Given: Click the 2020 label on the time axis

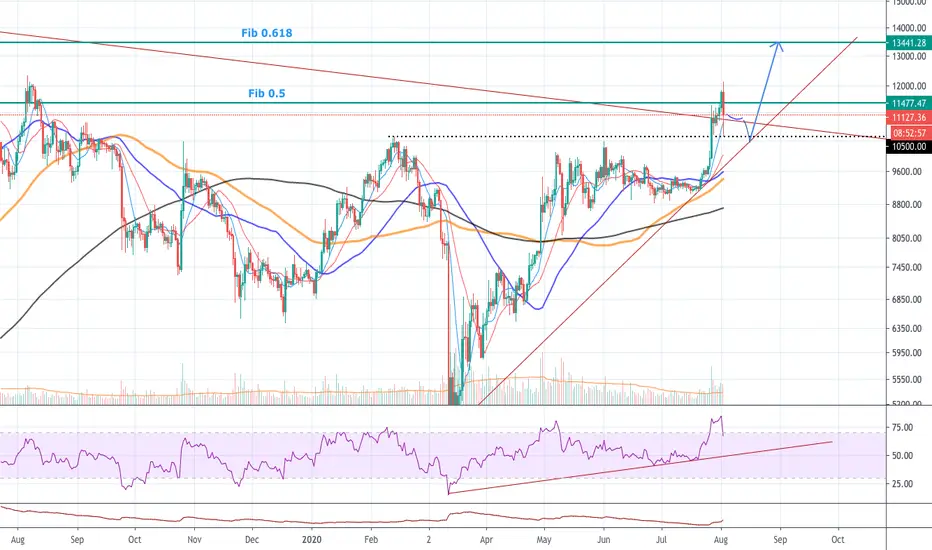Looking at the screenshot, I should coord(311,540).
